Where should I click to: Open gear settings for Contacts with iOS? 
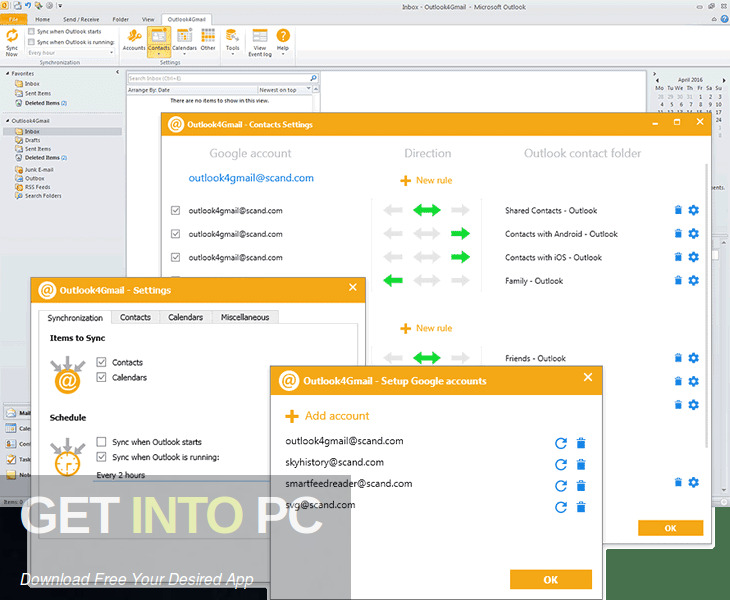[x=694, y=257]
